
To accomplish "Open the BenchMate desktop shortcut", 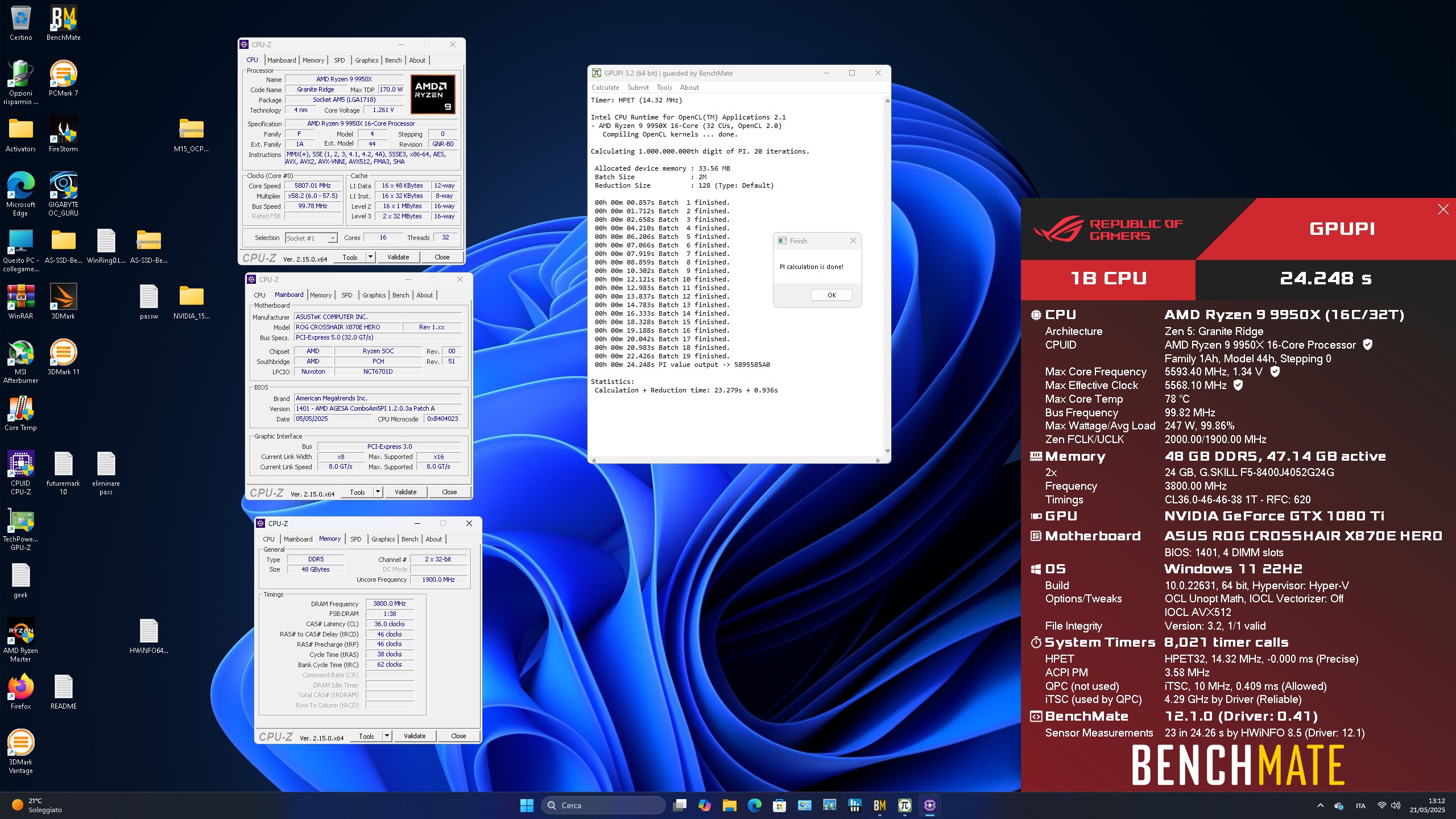I will pos(63,24).
